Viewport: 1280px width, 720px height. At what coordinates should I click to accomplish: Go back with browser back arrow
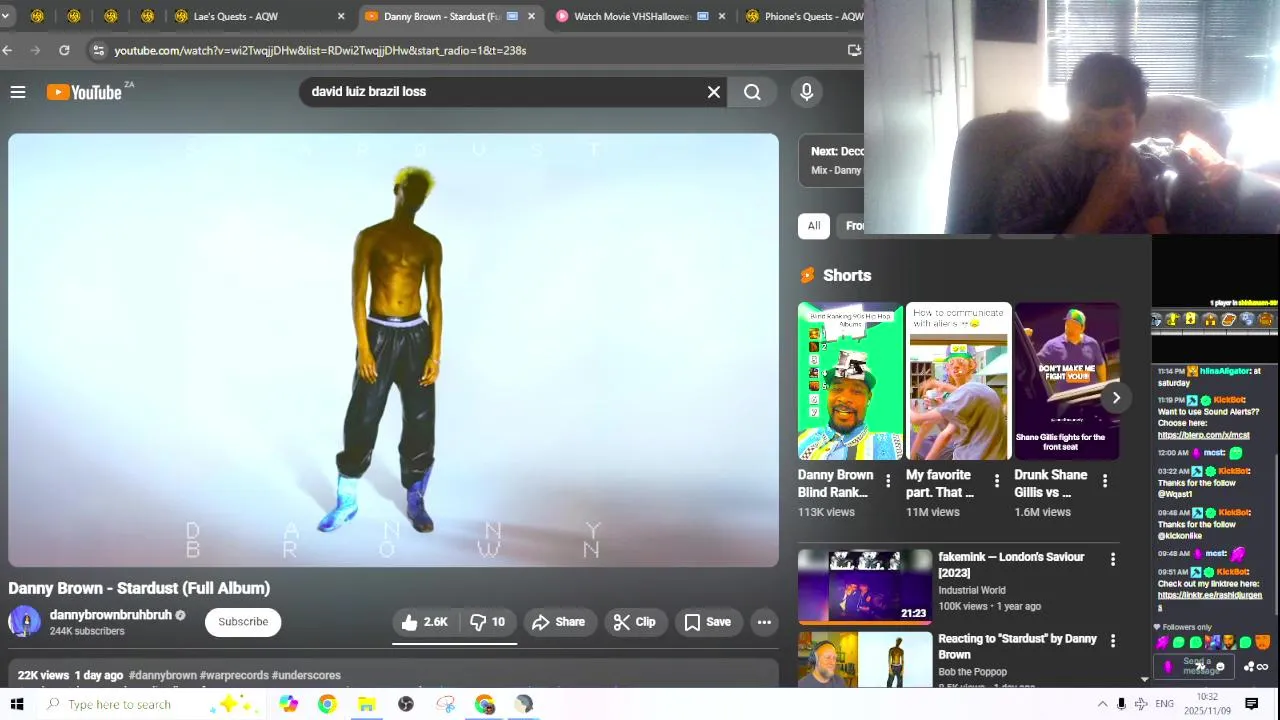pos(8,50)
